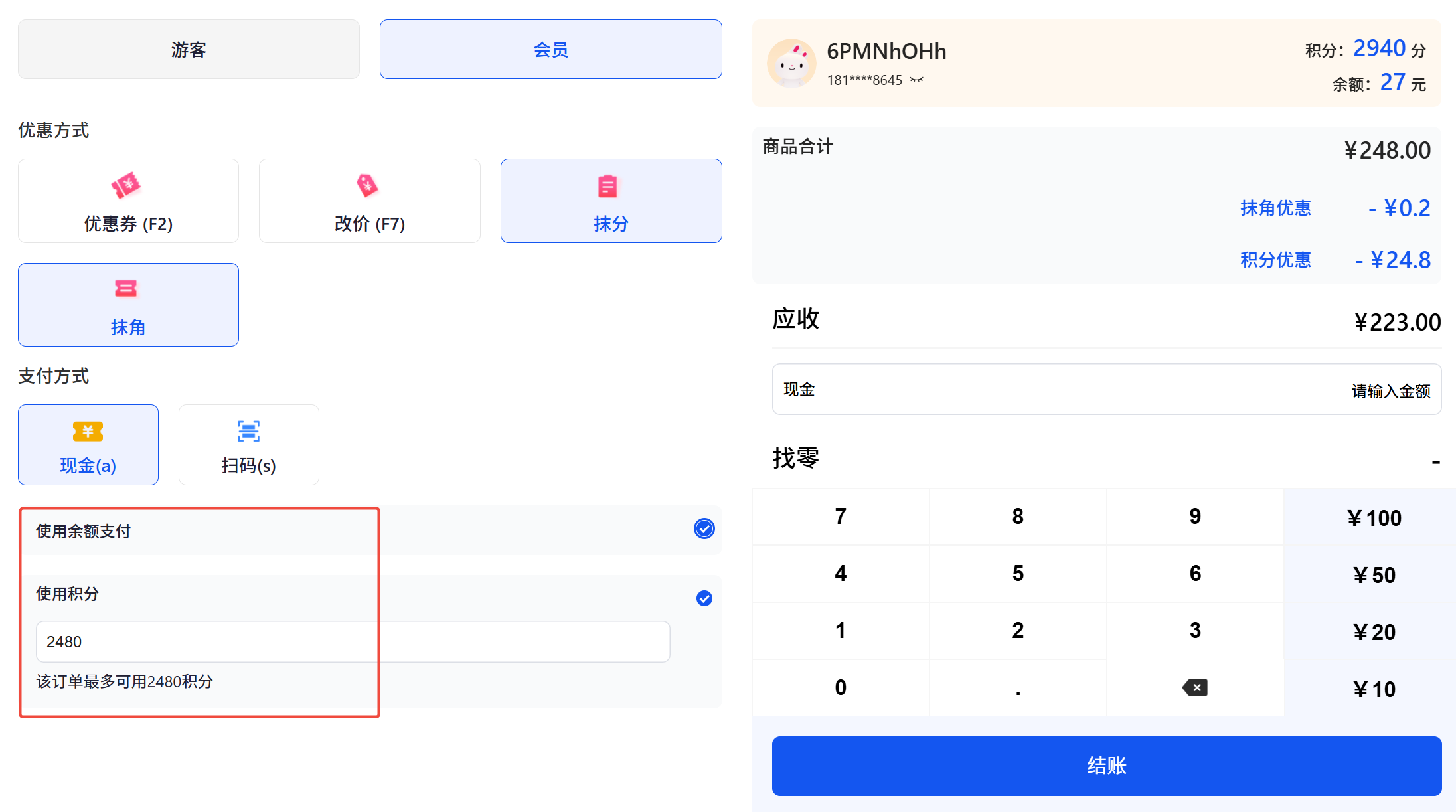The image size is (1456, 812).
Task: Tap the ¥100 quick amount button
Action: click(x=1374, y=518)
